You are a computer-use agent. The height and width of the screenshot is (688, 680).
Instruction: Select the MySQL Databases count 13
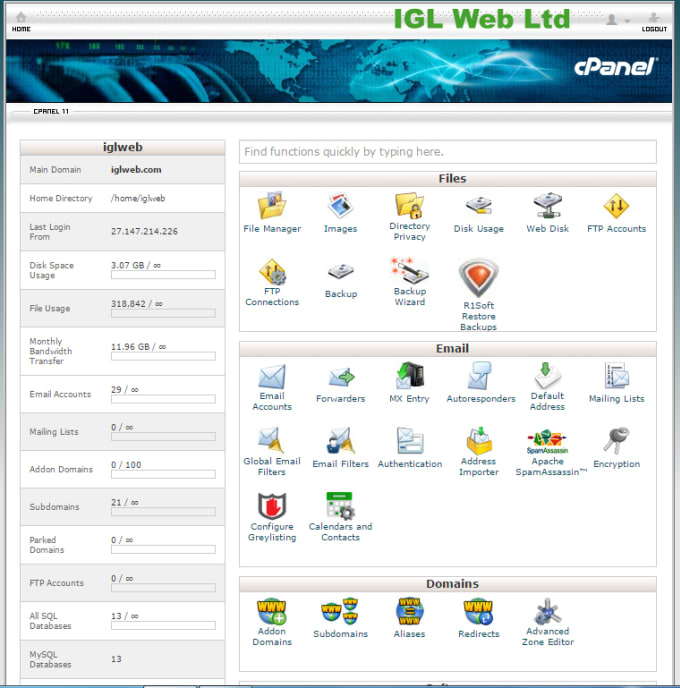pos(116,659)
